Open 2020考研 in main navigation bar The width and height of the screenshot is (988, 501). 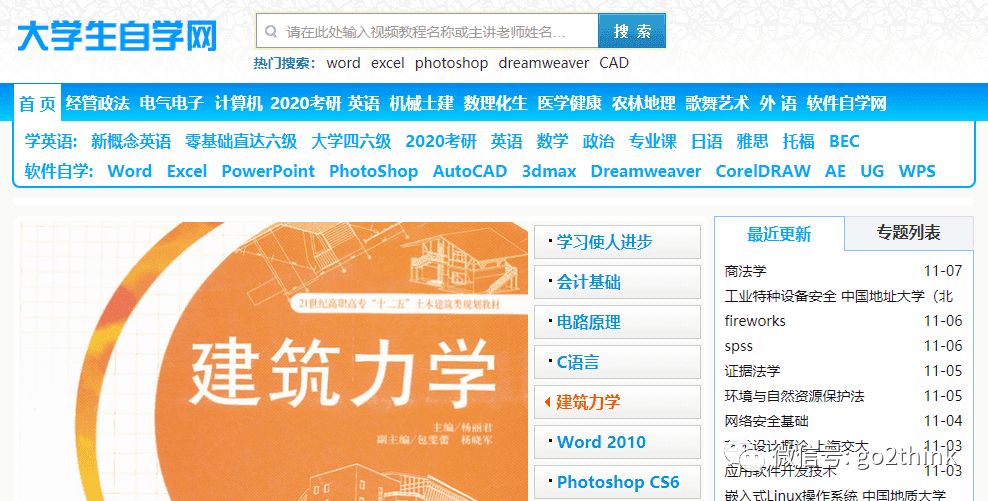point(306,103)
